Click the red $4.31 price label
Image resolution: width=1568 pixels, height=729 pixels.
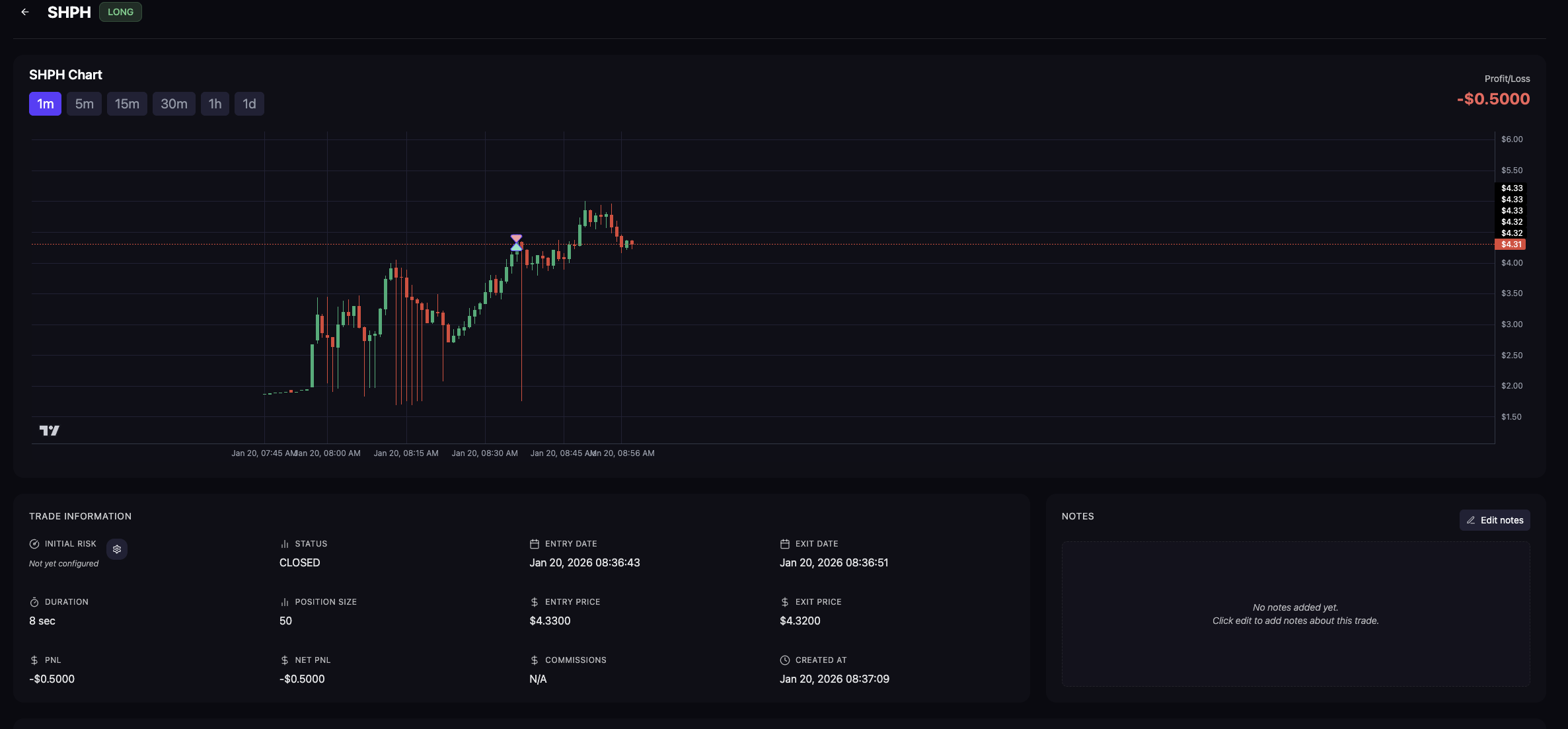[1511, 245]
